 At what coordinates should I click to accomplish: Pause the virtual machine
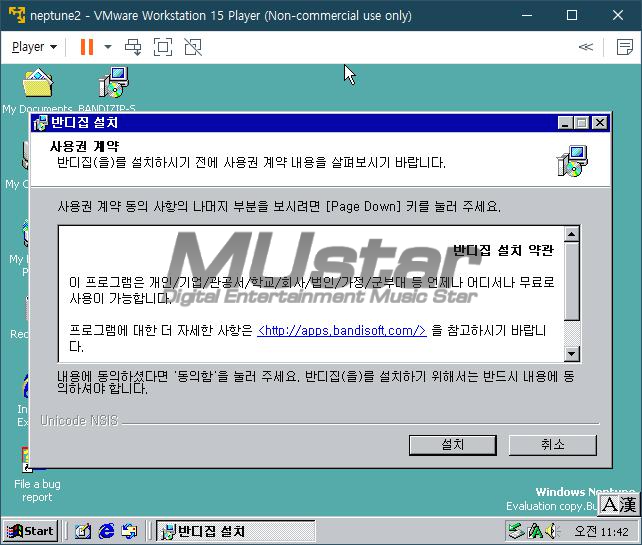87,47
